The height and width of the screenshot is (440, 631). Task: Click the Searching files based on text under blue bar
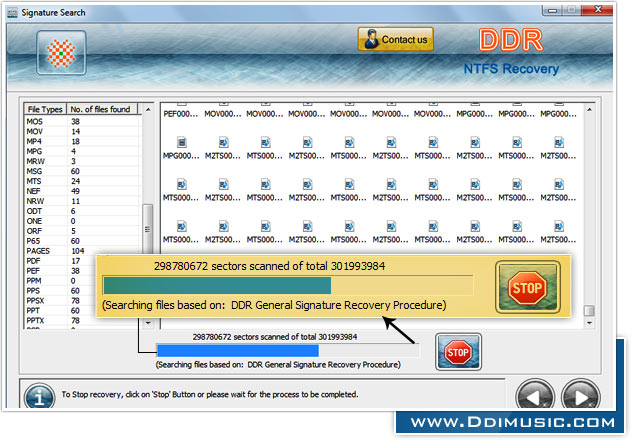(278, 364)
